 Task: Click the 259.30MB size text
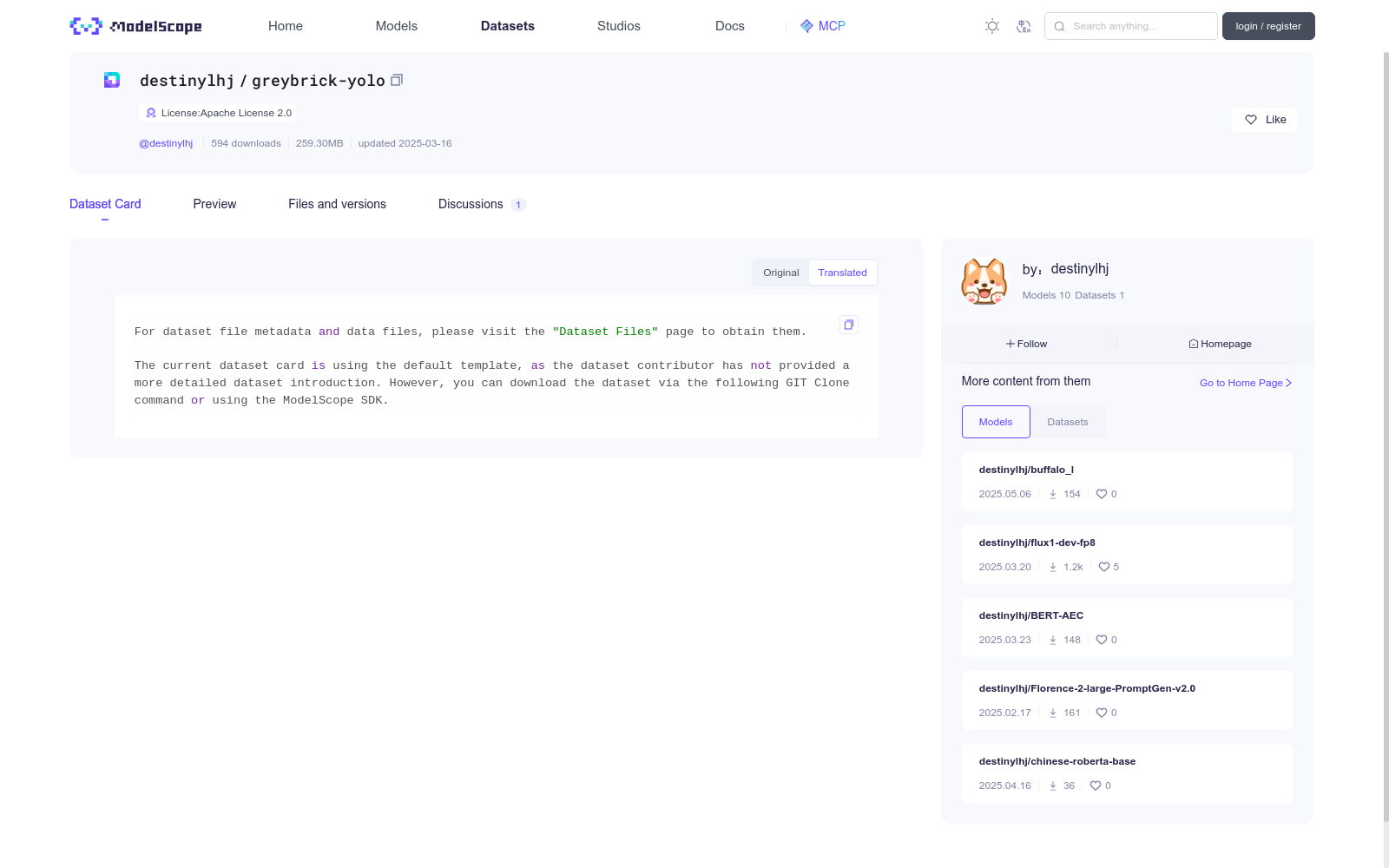[319, 143]
